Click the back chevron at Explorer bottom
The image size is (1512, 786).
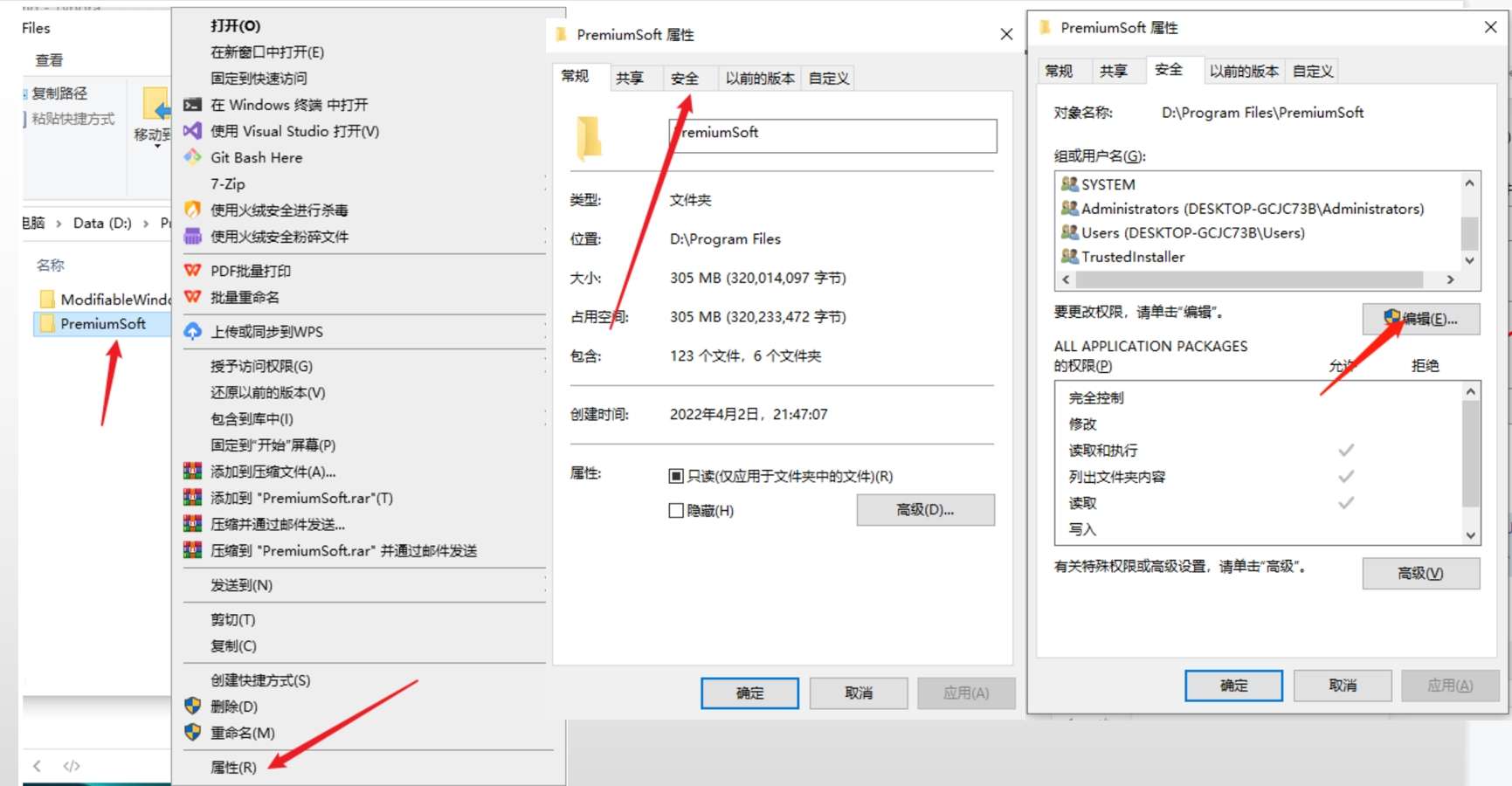tap(37, 766)
